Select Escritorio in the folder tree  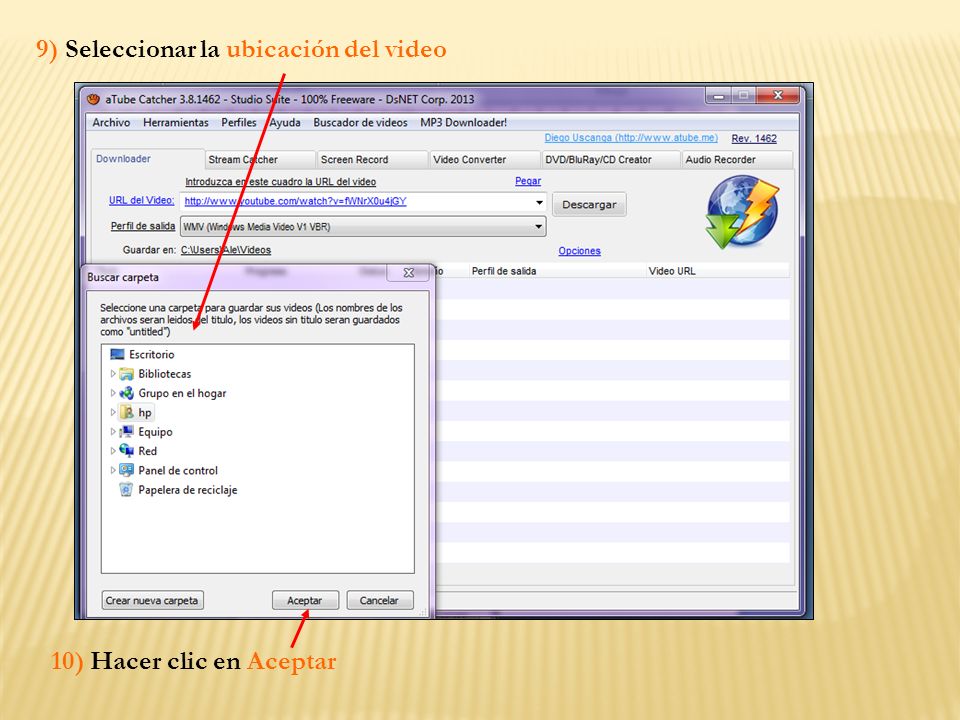(x=152, y=354)
